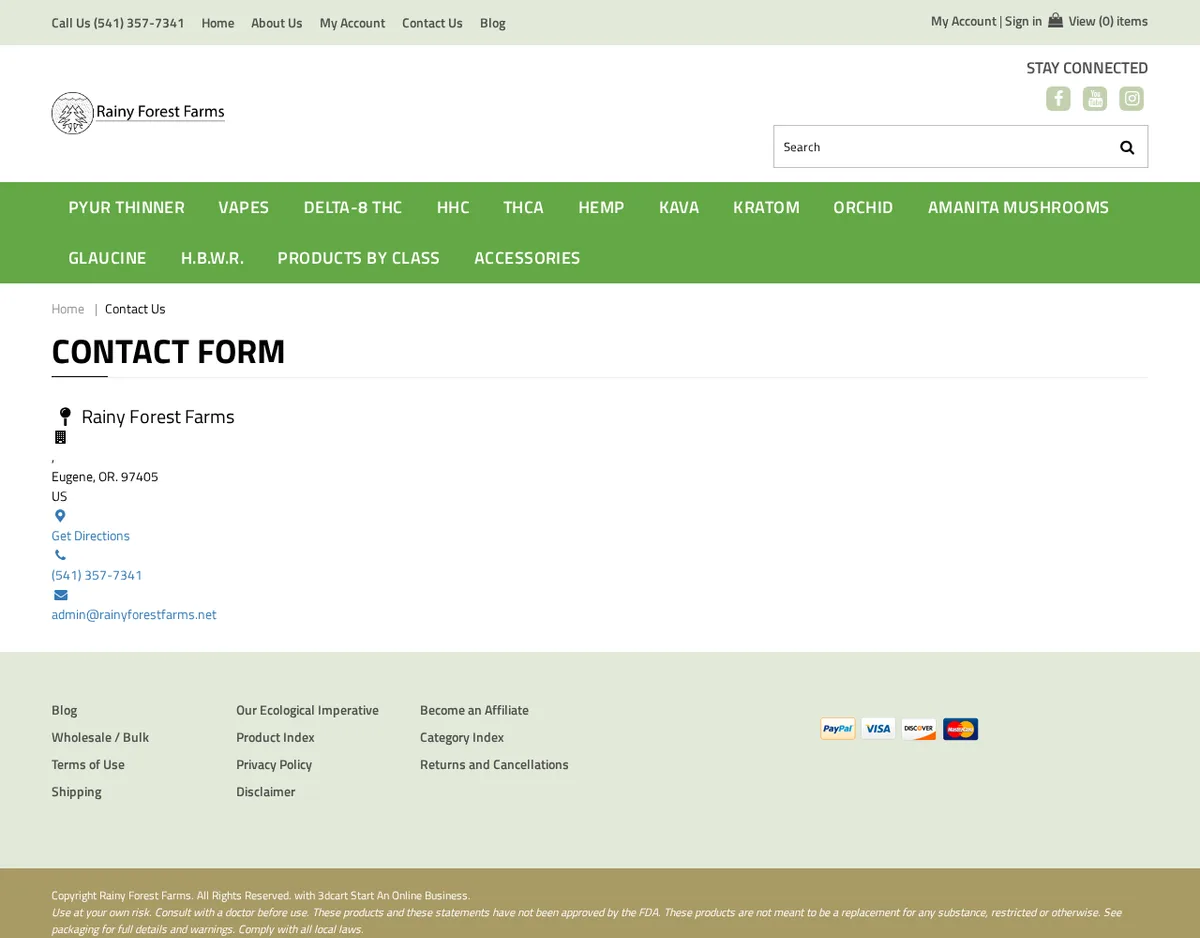The image size is (1200, 938).
Task: Open Become an Affiliate link
Action: (474, 710)
